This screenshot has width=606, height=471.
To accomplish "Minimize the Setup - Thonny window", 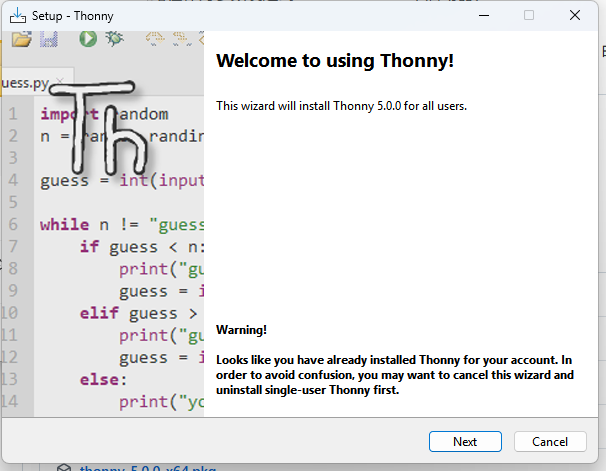I will tap(484, 15).
